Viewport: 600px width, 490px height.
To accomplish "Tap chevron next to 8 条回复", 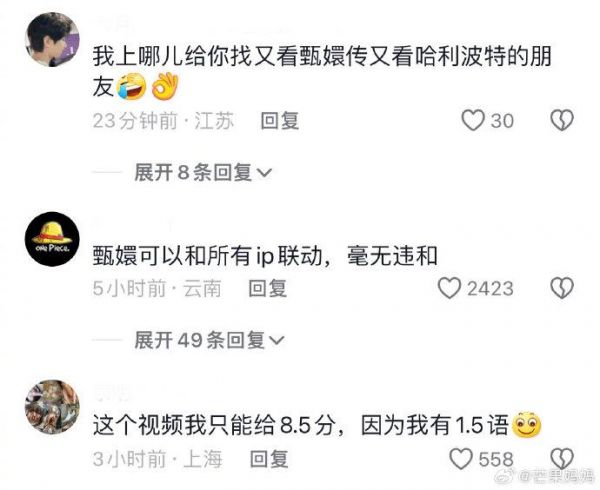I will click(264, 173).
